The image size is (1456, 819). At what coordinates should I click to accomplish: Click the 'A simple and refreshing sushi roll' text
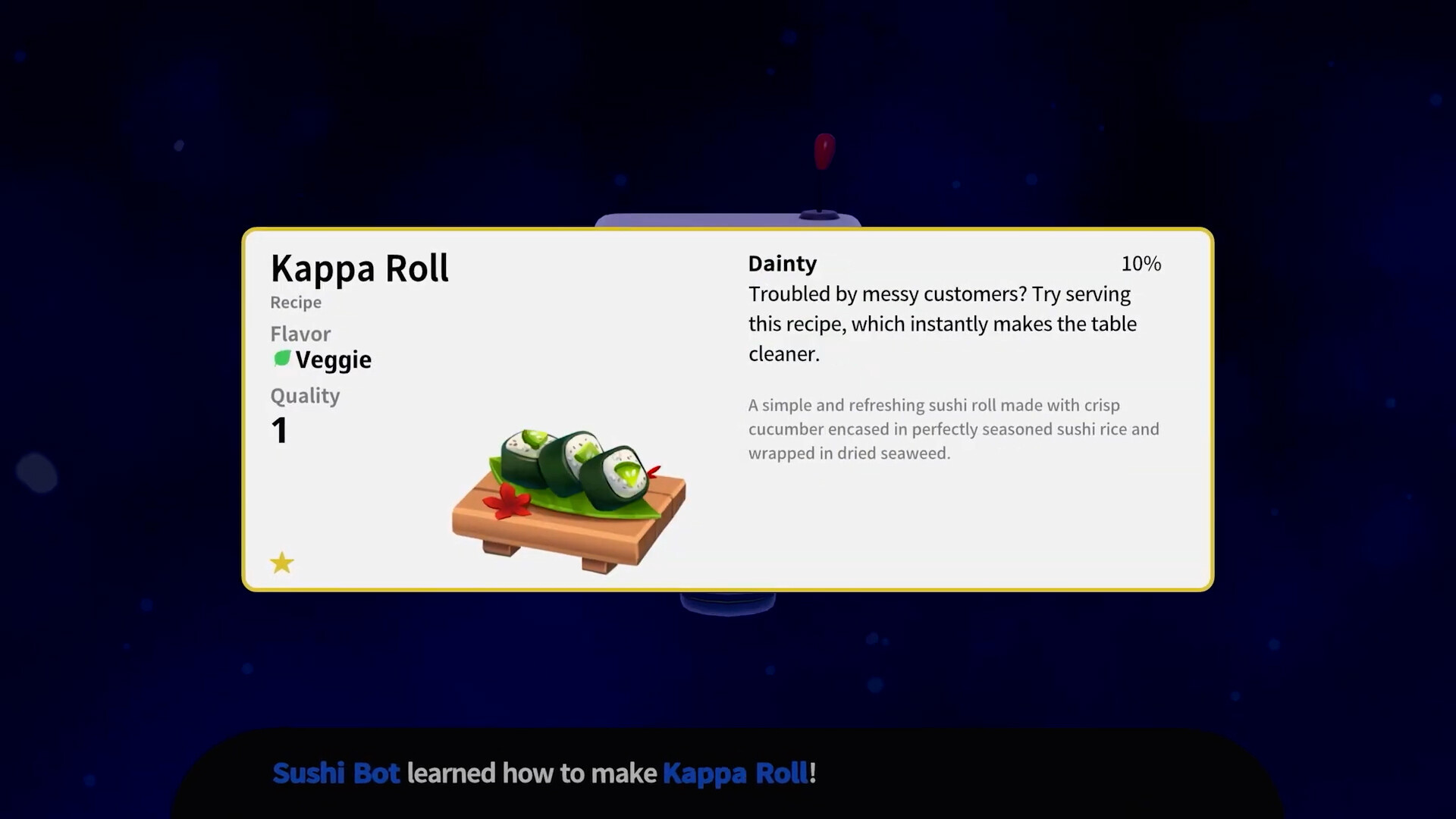pyautogui.click(x=953, y=429)
